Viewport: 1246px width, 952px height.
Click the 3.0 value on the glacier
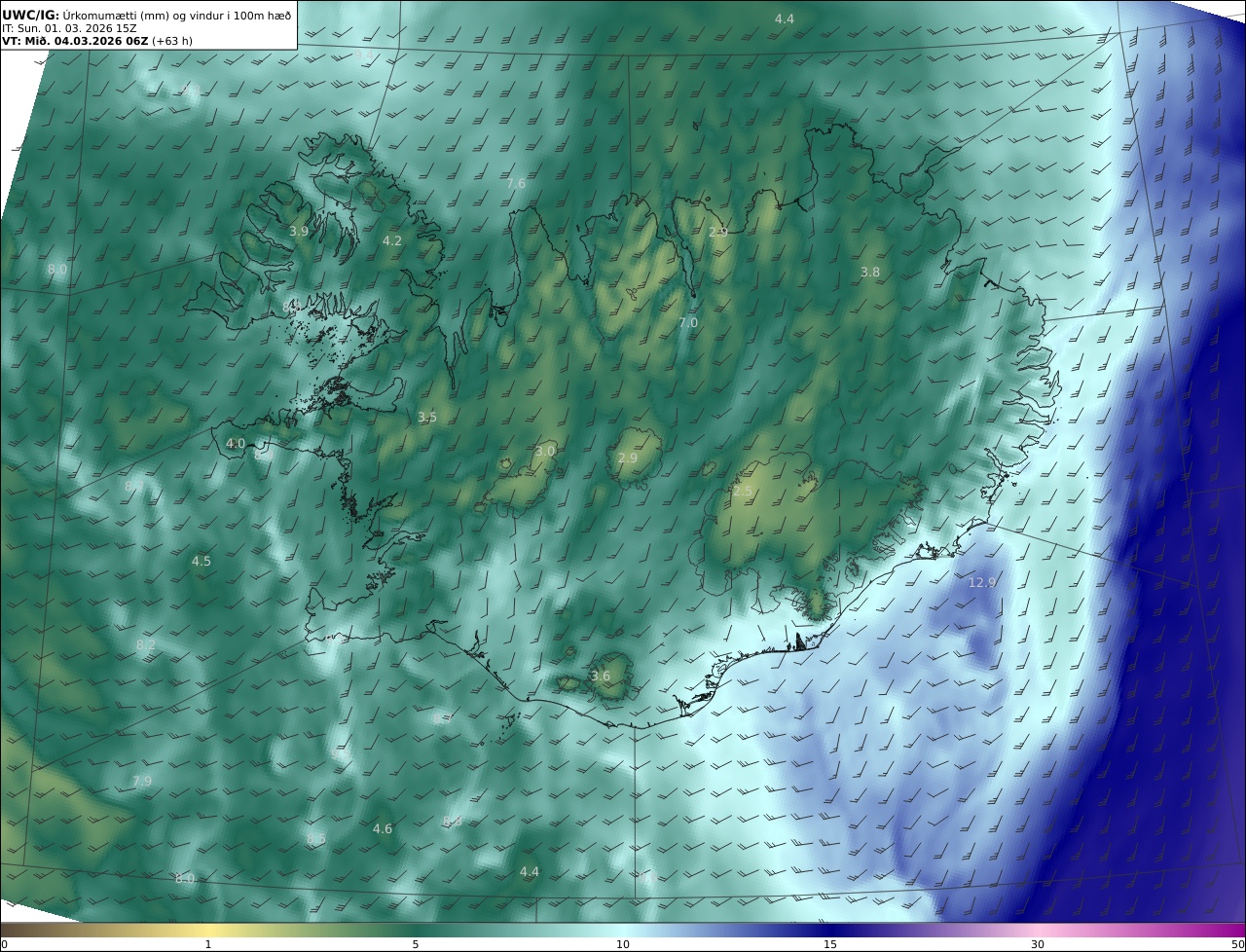[x=545, y=451]
